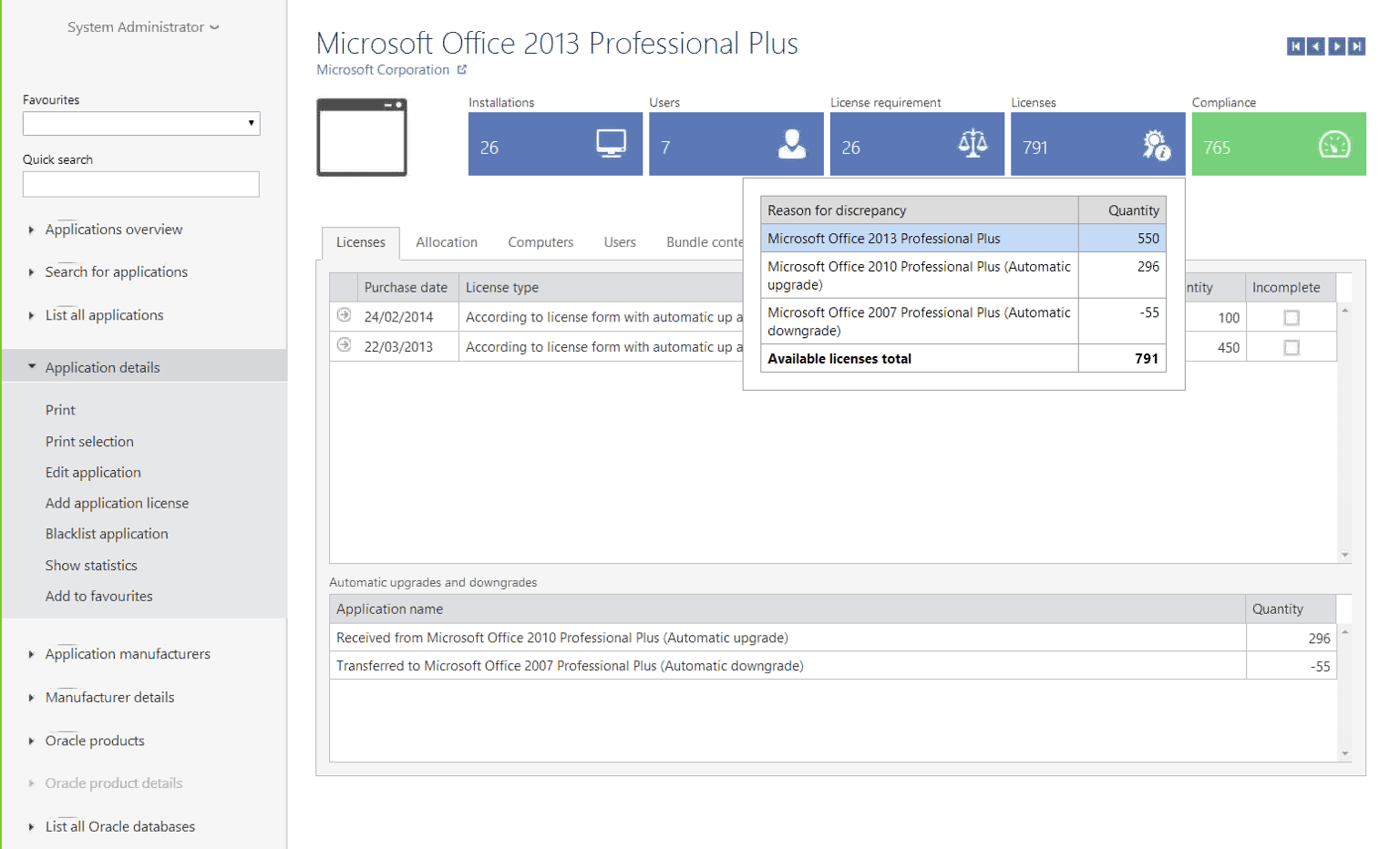Image resolution: width=1400 pixels, height=849 pixels.
Task: Click the Compliance gauge icon
Action: click(x=1333, y=144)
